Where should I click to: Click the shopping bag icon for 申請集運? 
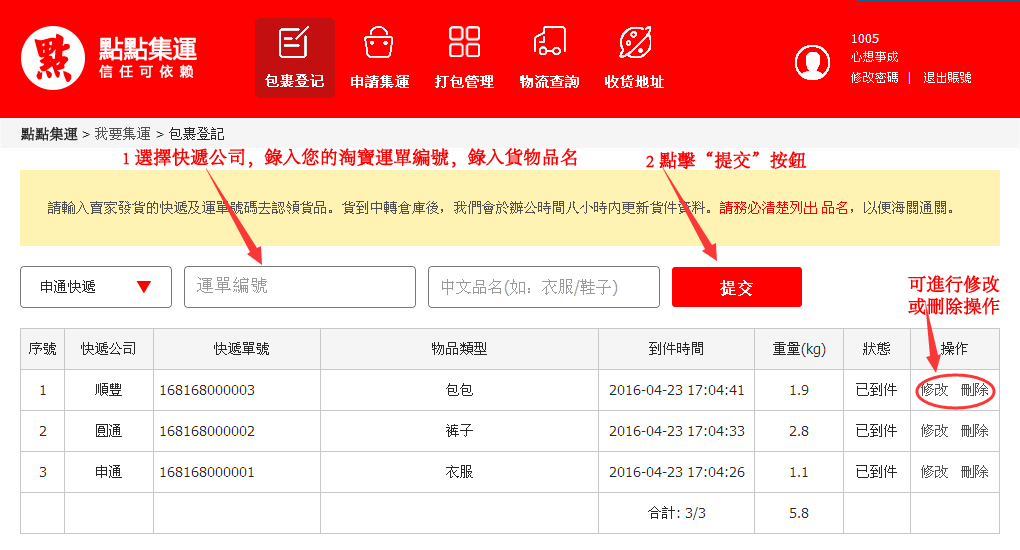[379, 43]
